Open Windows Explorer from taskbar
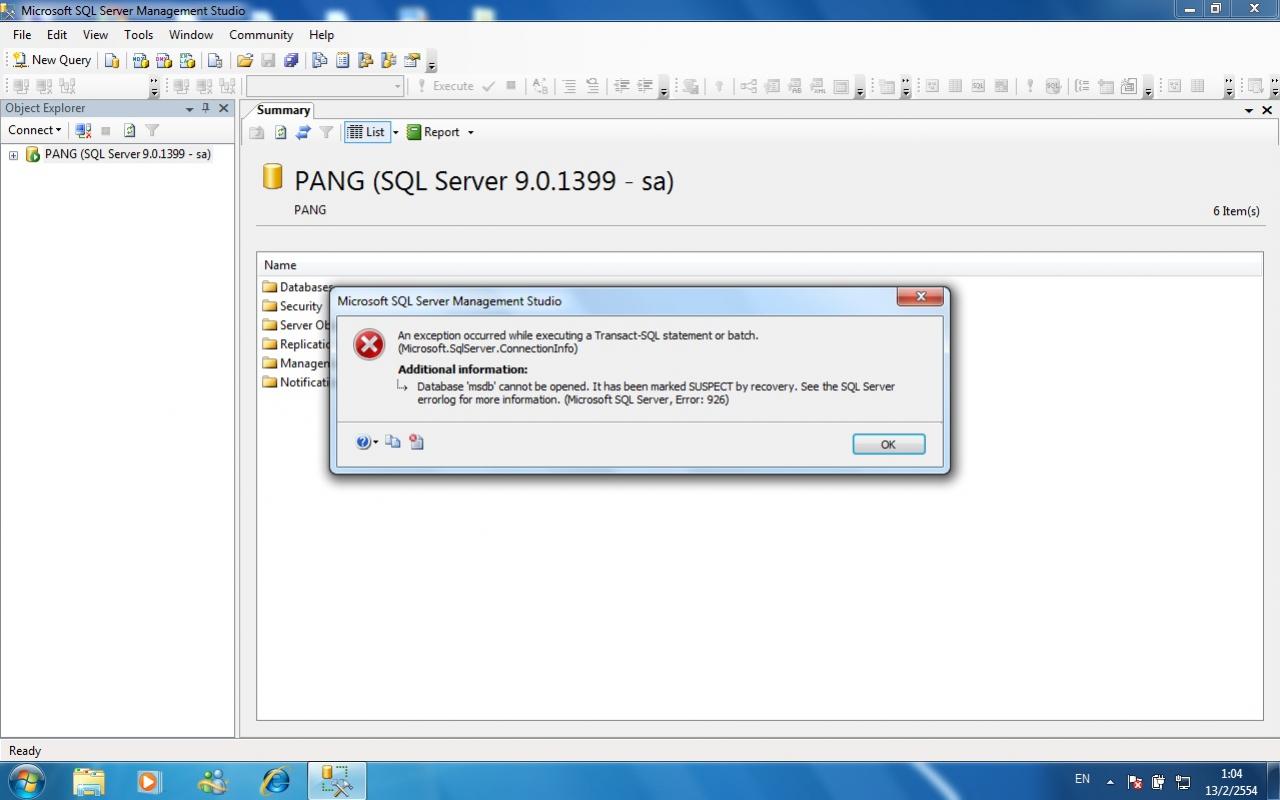The width and height of the screenshot is (1280, 800). point(88,781)
